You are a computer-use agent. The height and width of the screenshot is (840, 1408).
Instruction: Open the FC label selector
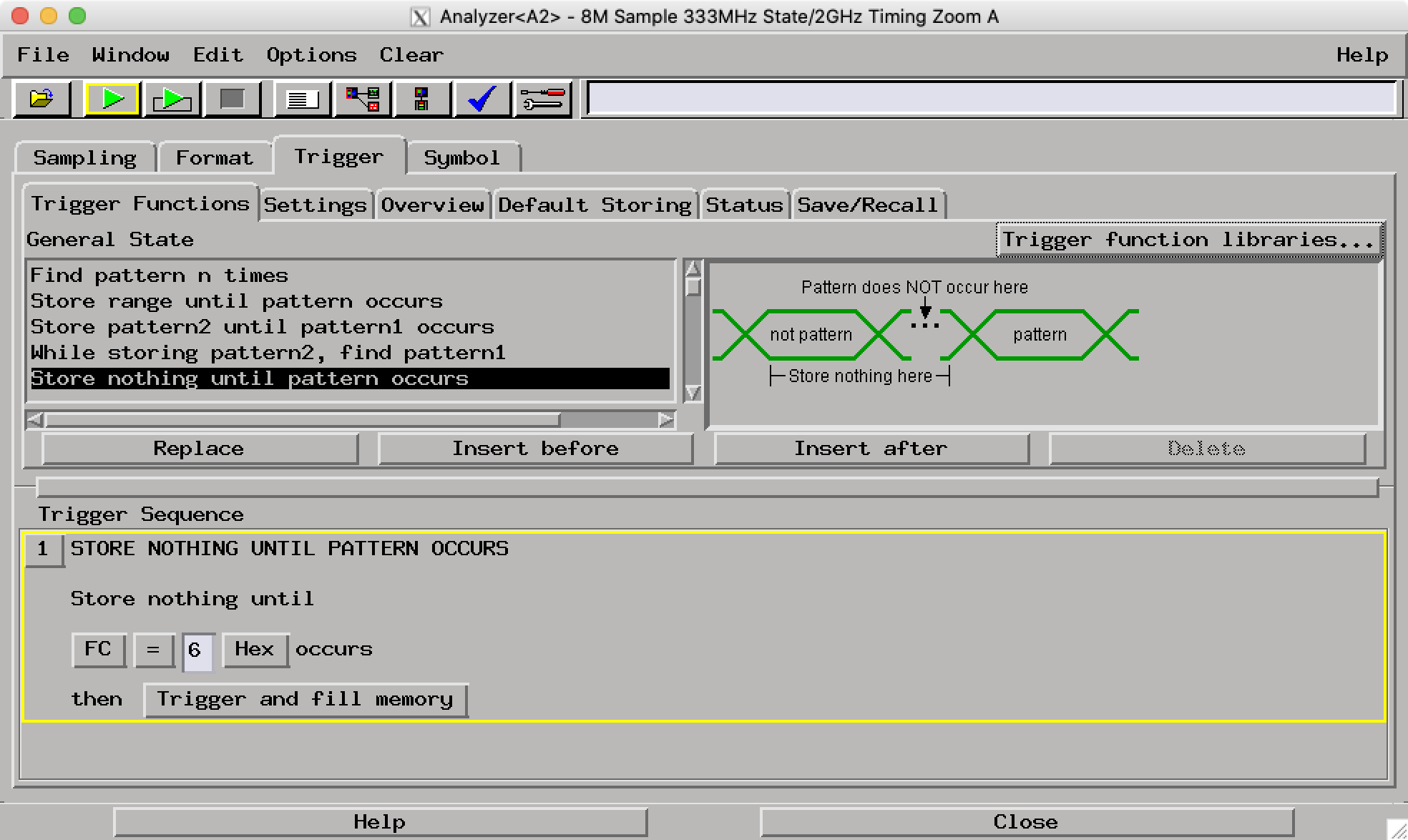pos(99,650)
